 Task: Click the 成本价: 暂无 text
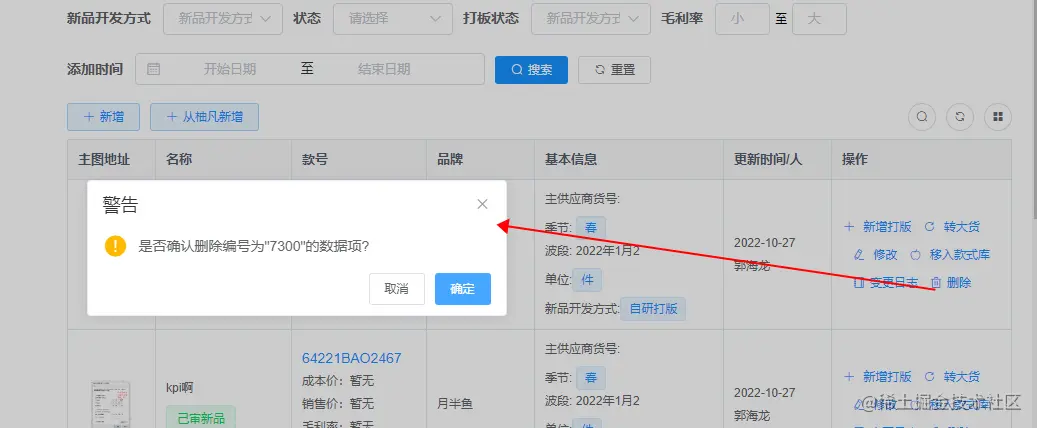[338, 381]
